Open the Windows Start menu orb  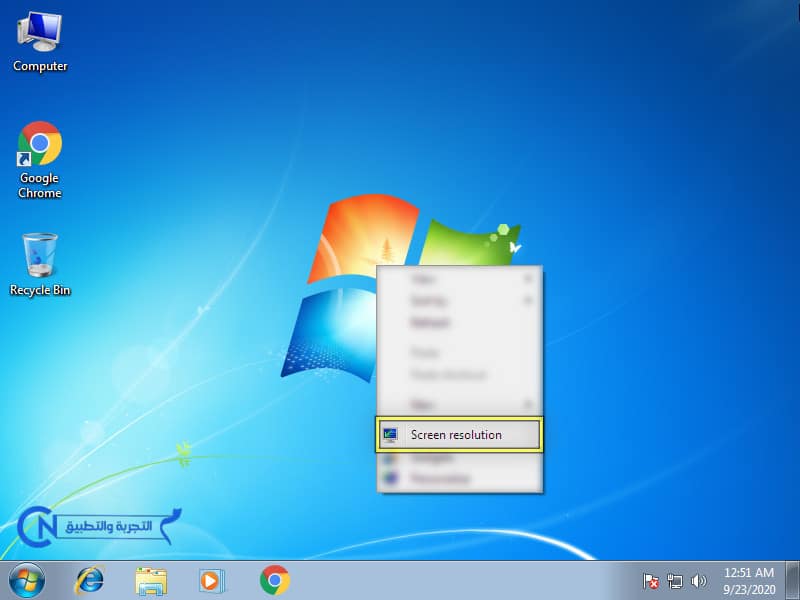(x=27, y=581)
